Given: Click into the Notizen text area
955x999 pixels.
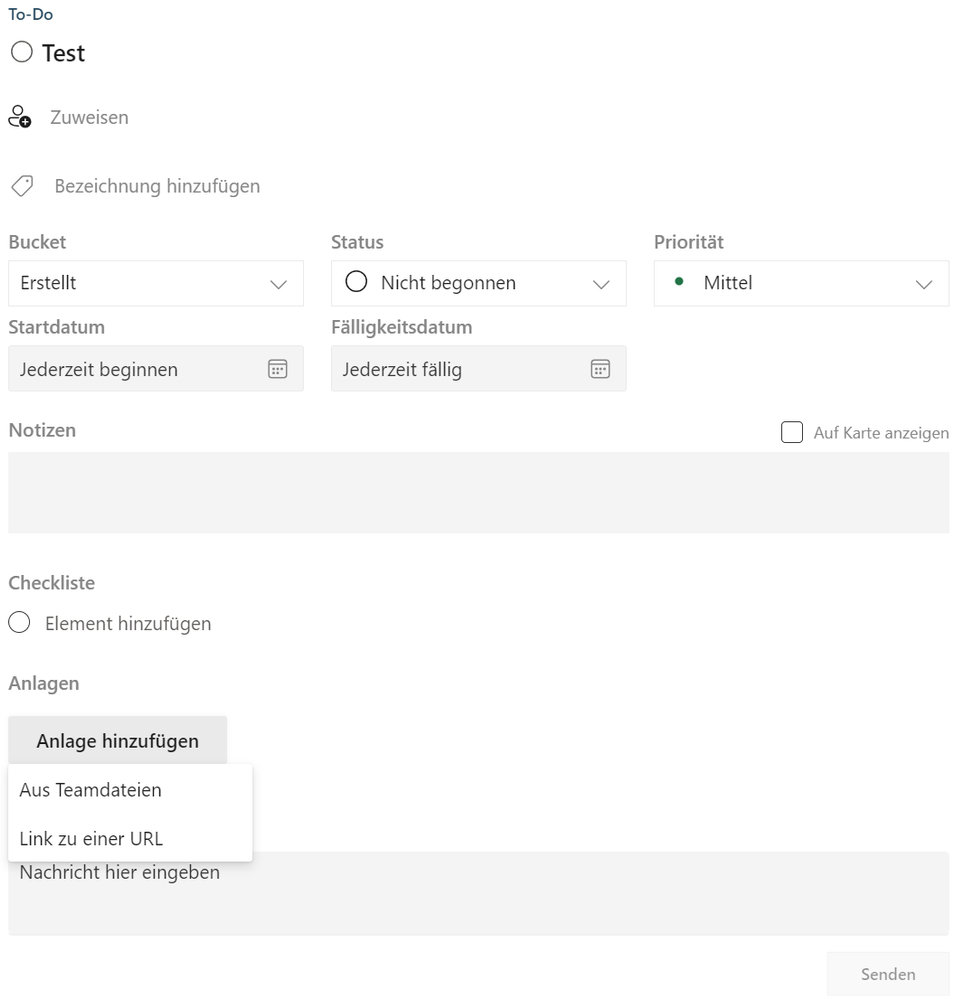Looking at the screenshot, I should click(478, 492).
